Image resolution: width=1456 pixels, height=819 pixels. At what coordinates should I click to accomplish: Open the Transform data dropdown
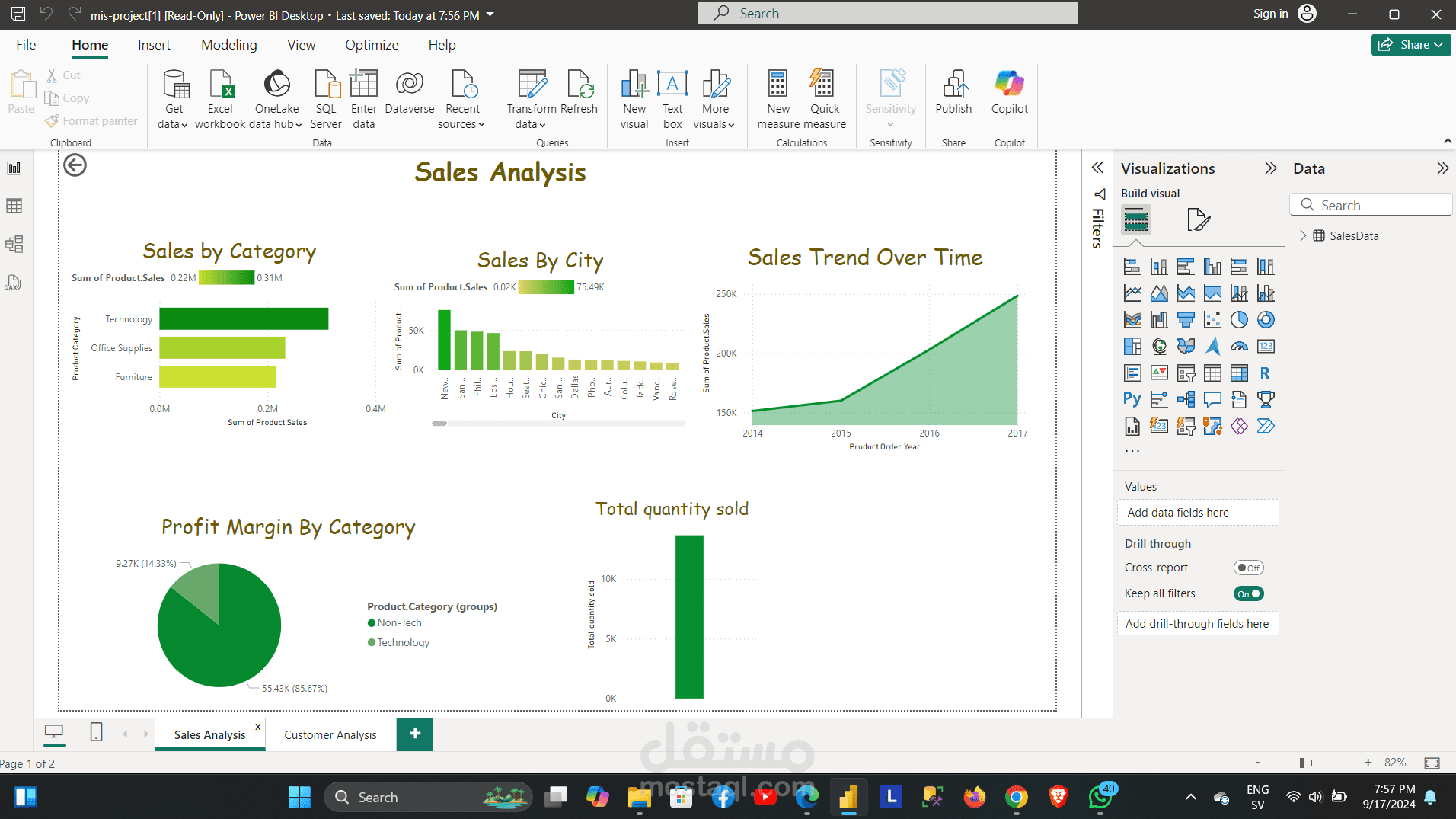(x=531, y=100)
